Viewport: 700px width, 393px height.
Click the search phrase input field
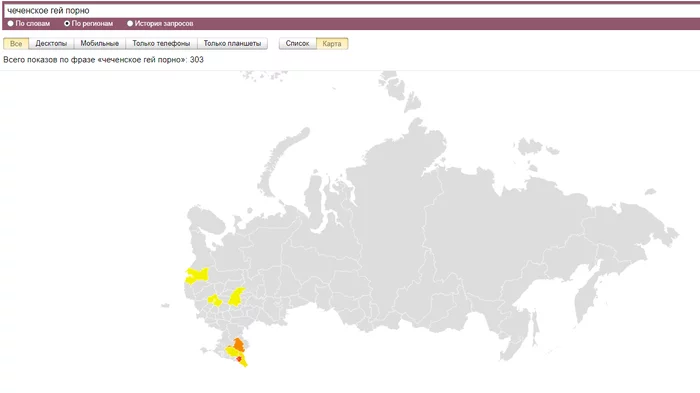pyautogui.click(x=352, y=10)
